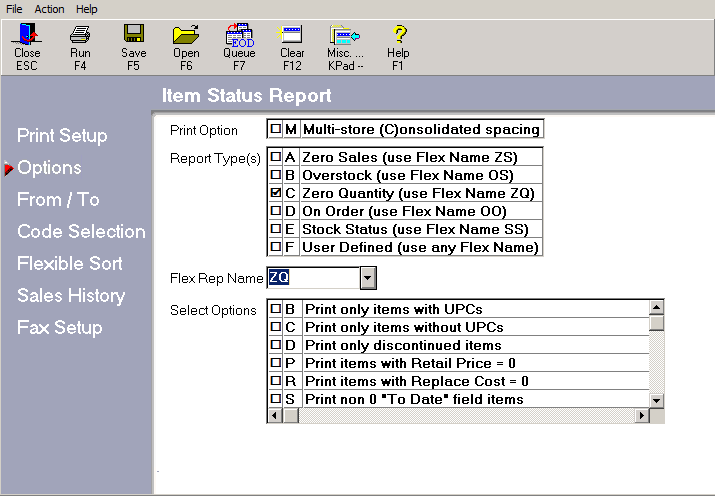Viewport: 715px width, 496px height.
Task: Check Print items with Retail Price = 0
Action: (275, 362)
